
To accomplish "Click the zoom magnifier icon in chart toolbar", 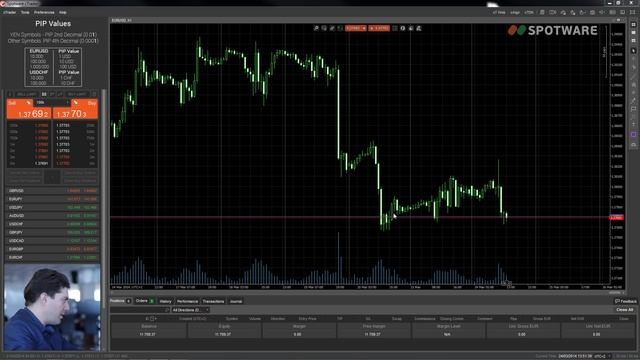I will (316, 28).
